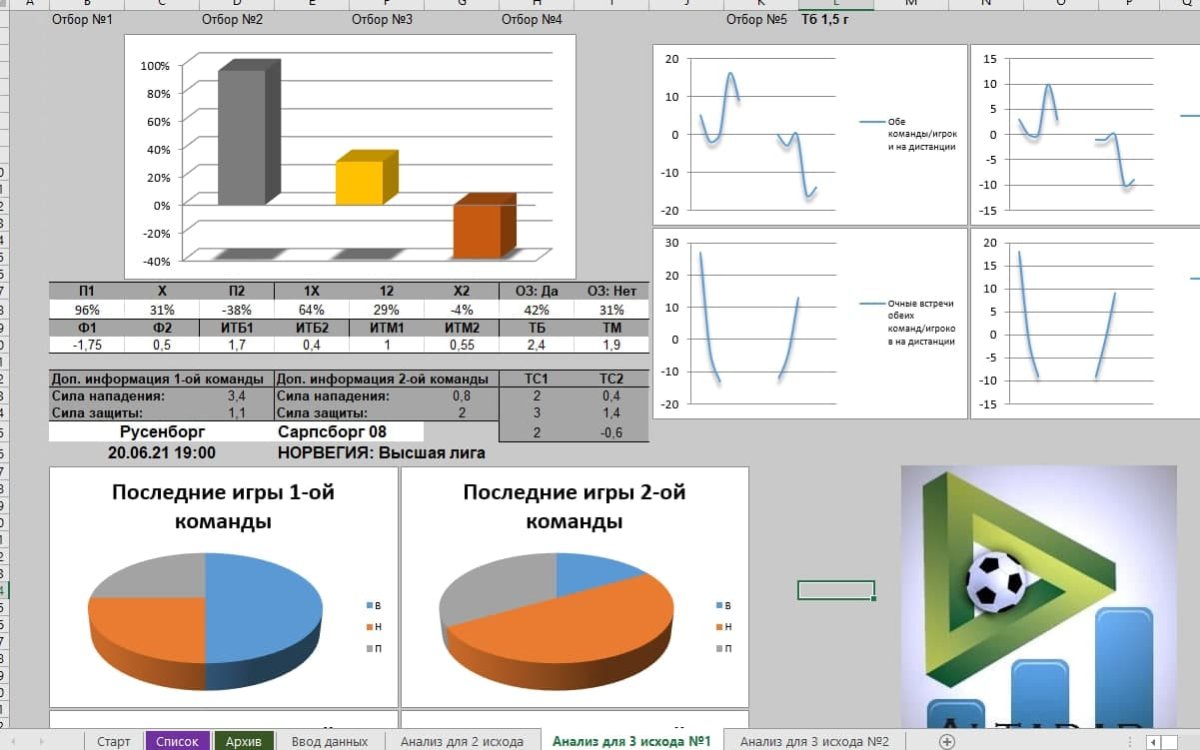This screenshot has height=750, width=1200.
Task: Switch to Анализ для 3 исхода №2 tab
Action: [815, 741]
